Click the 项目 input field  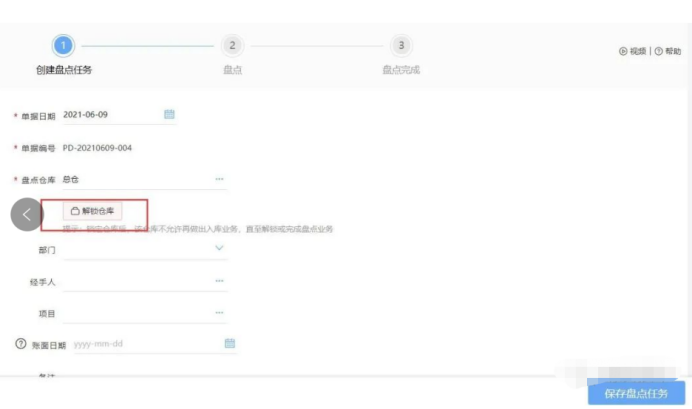click(x=145, y=313)
